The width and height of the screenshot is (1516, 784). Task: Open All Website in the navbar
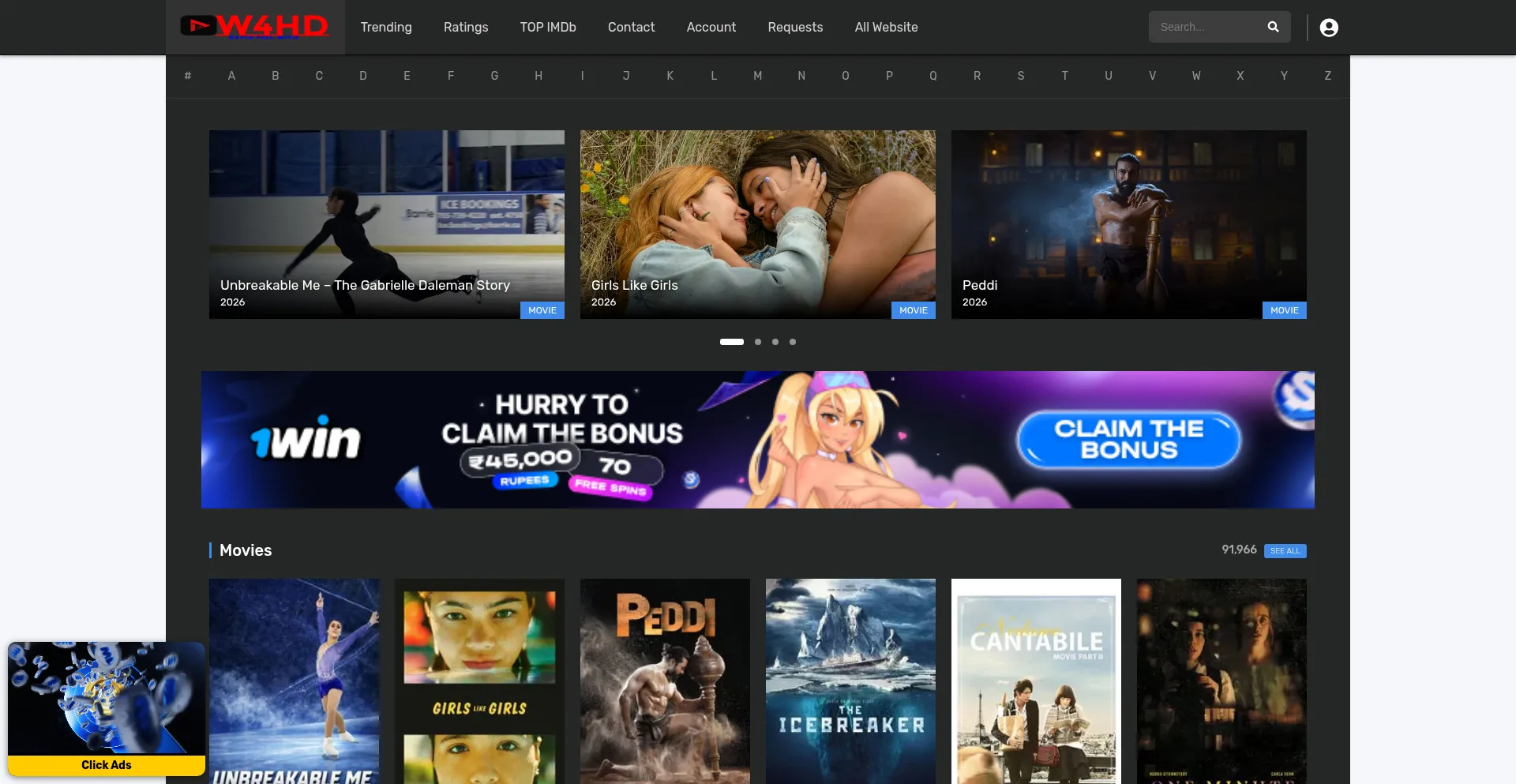click(x=886, y=27)
